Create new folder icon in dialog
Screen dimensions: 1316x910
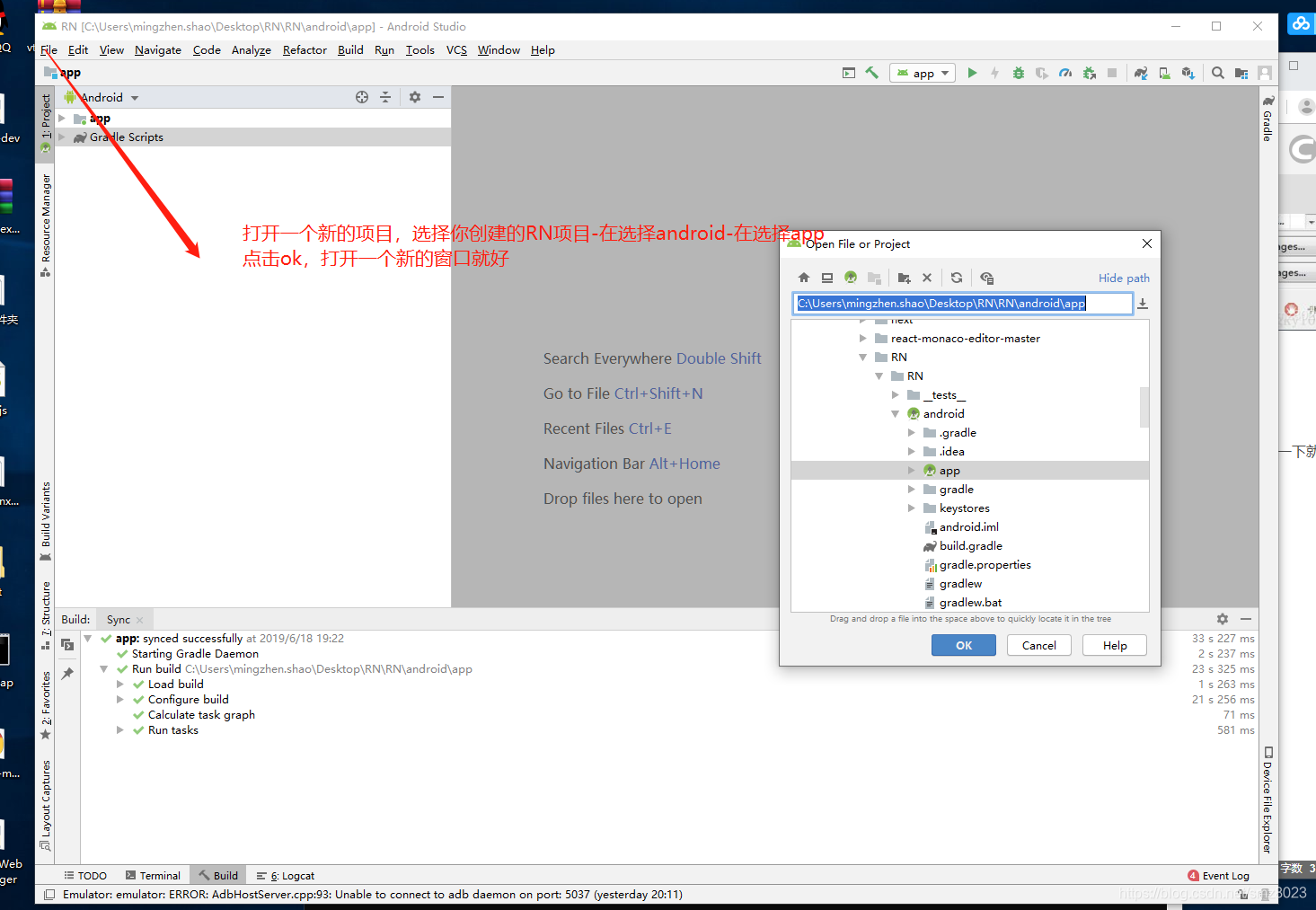(x=904, y=278)
